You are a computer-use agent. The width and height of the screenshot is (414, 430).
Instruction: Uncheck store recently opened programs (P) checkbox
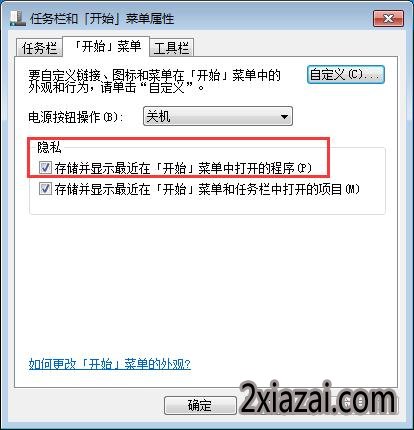[45, 168]
